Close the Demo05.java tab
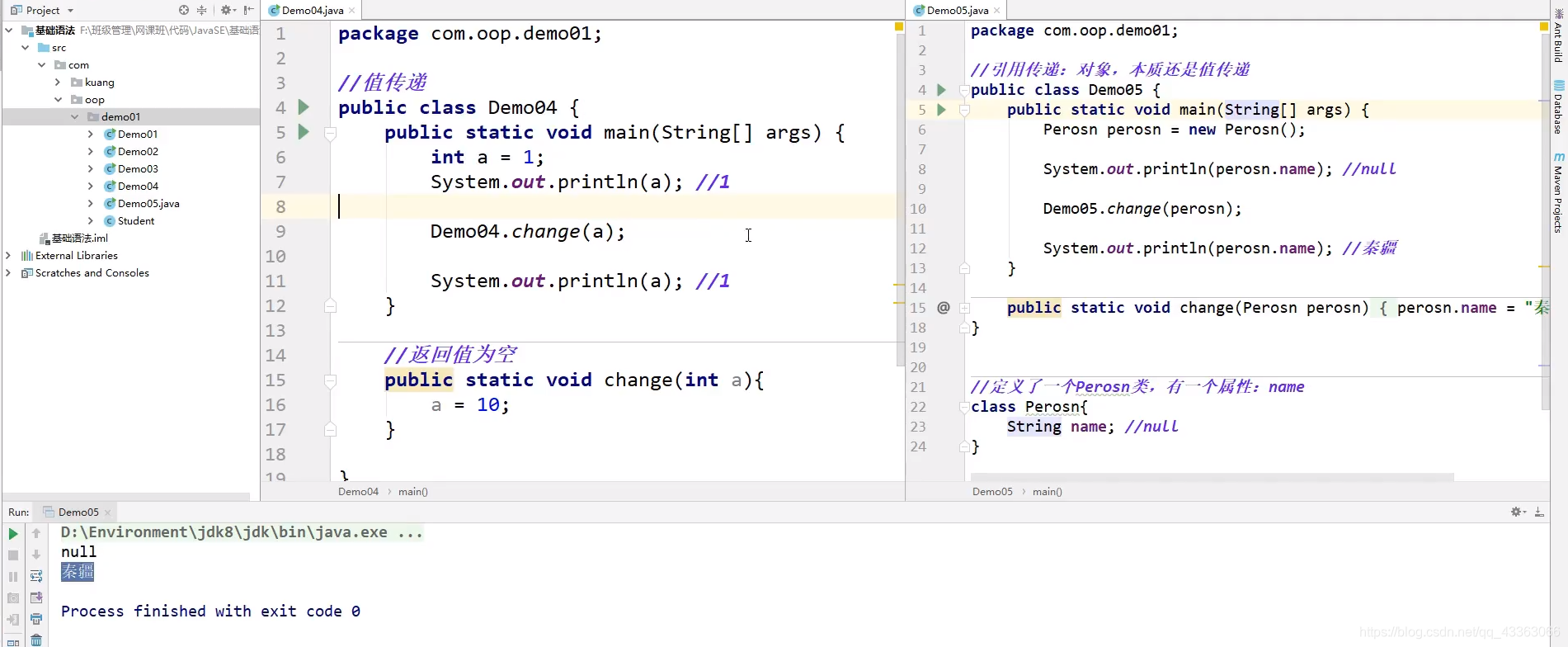This screenshot has width=1568, height=647. point(997,11)
